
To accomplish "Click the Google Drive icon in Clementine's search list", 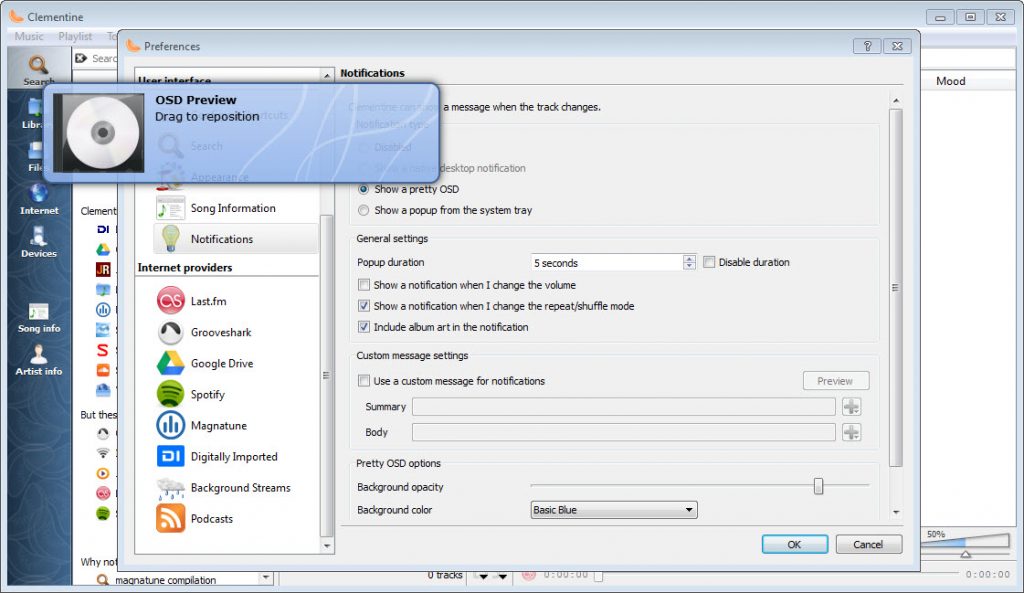I will pyautogui.click(x=103, y=249).
